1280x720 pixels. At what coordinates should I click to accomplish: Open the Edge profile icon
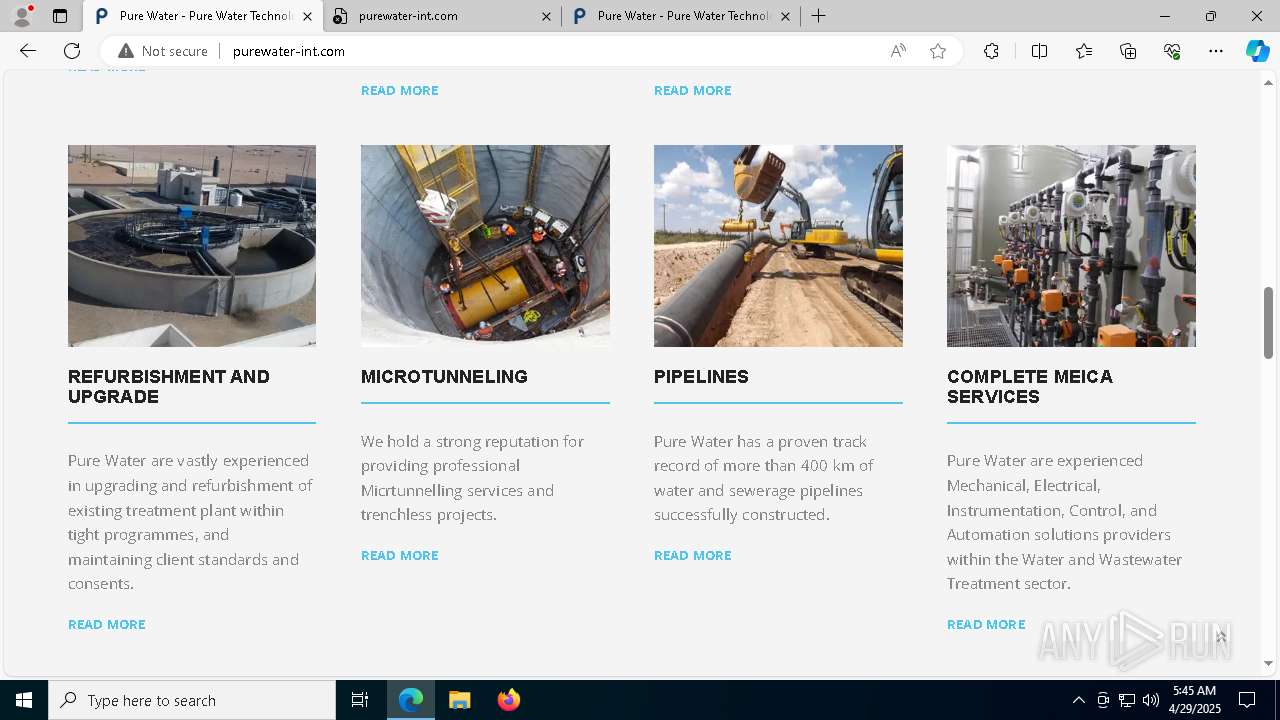tap(22, 16)
